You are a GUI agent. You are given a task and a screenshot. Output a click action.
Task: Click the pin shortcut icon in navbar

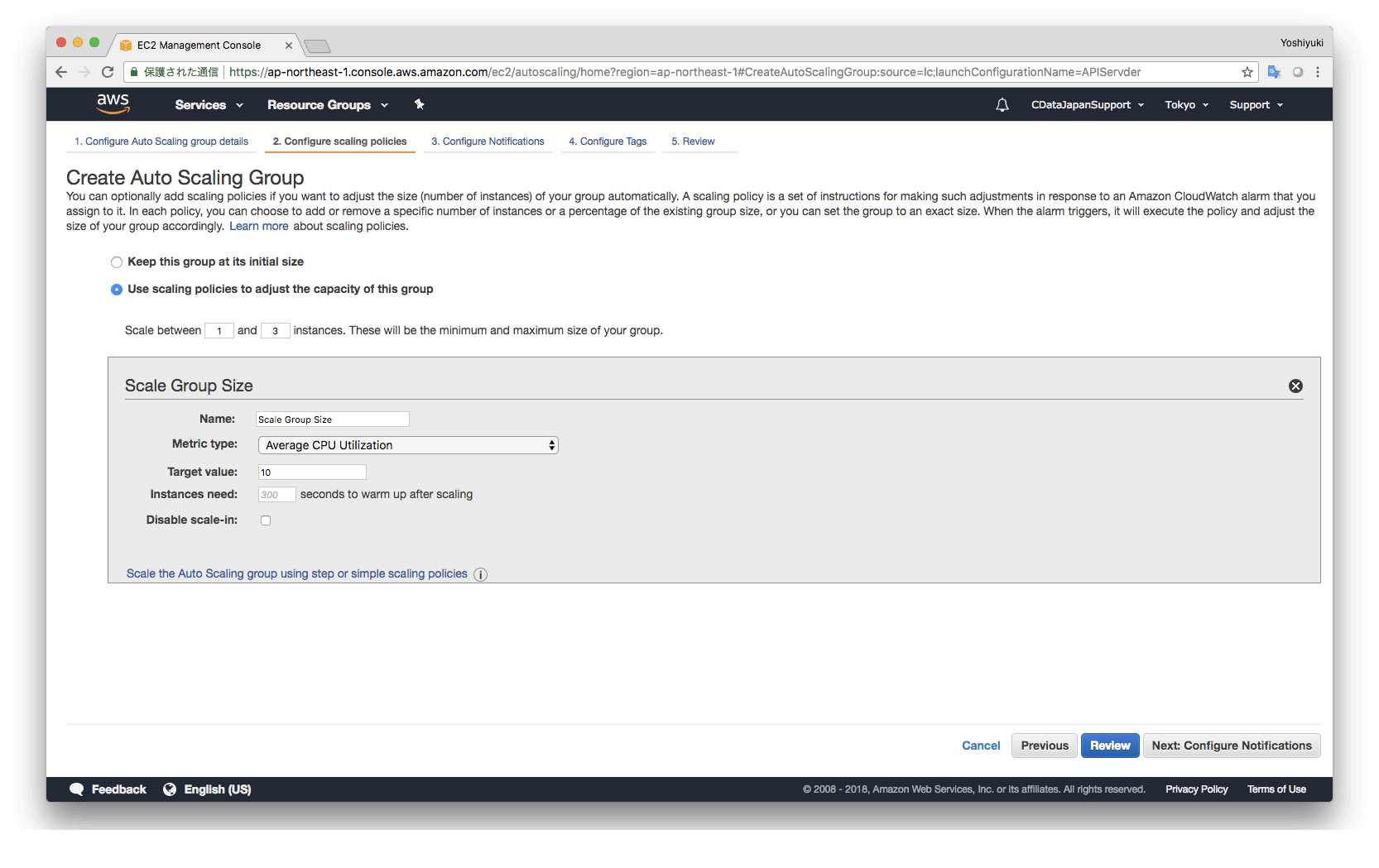419,104
